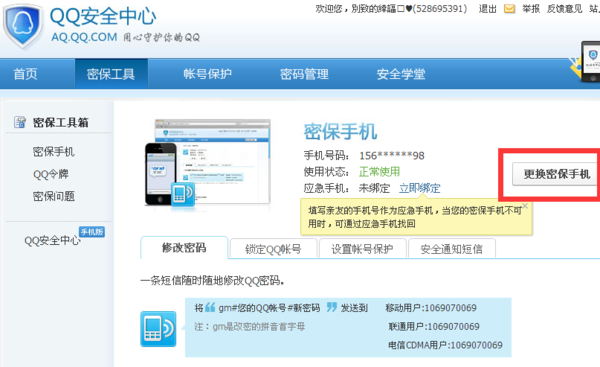Screen dimensions: 600x367
Task: Go to the 首页 navigation tab
Action: 25,74
